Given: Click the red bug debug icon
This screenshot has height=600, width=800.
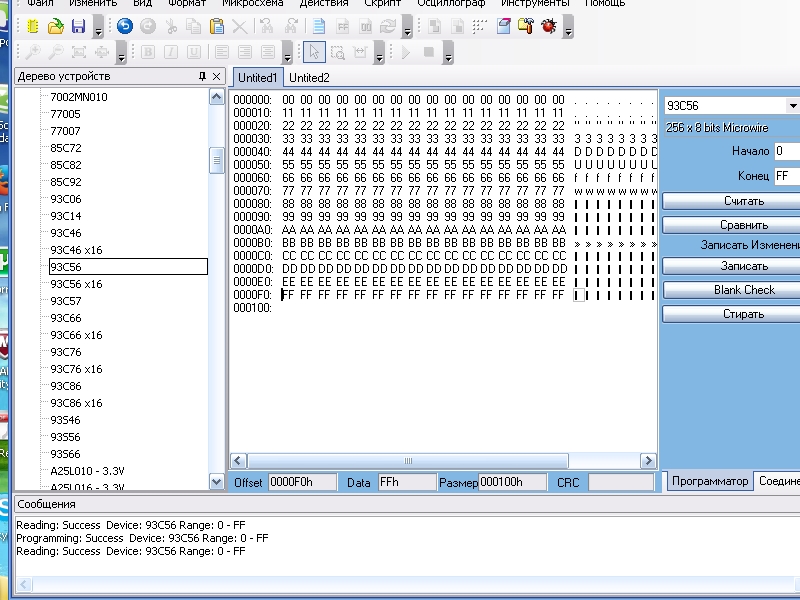Looking at the screenshot, I should [x=549, y=27].
